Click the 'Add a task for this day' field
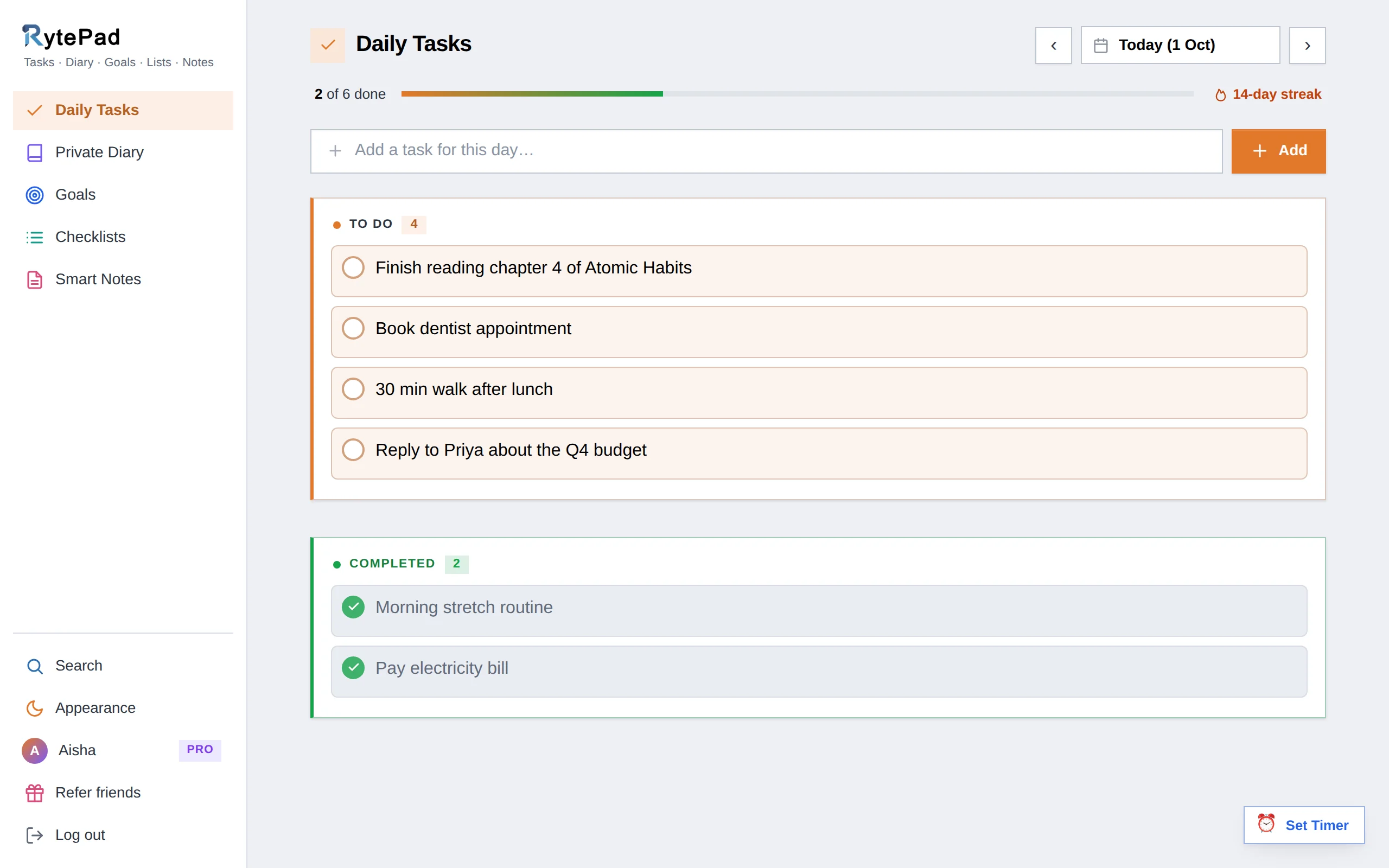Image resolution: width=1389 pixels, height=868 pixels. click(766, 151)
